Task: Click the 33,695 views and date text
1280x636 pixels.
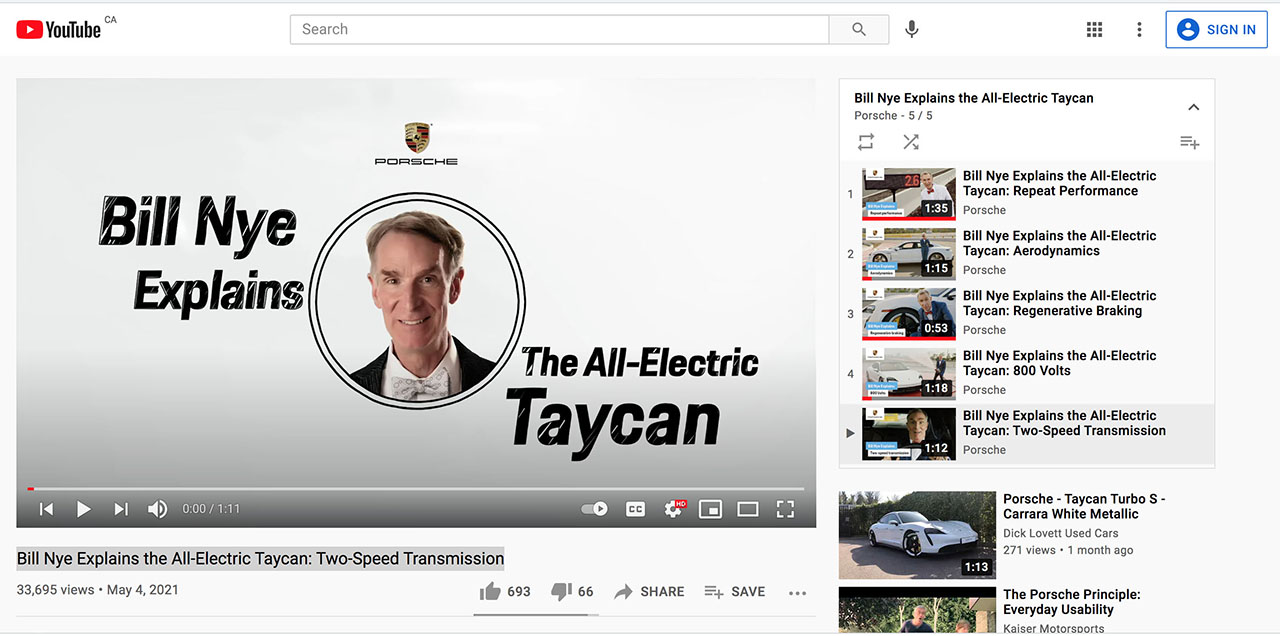Action: point(98,590)
